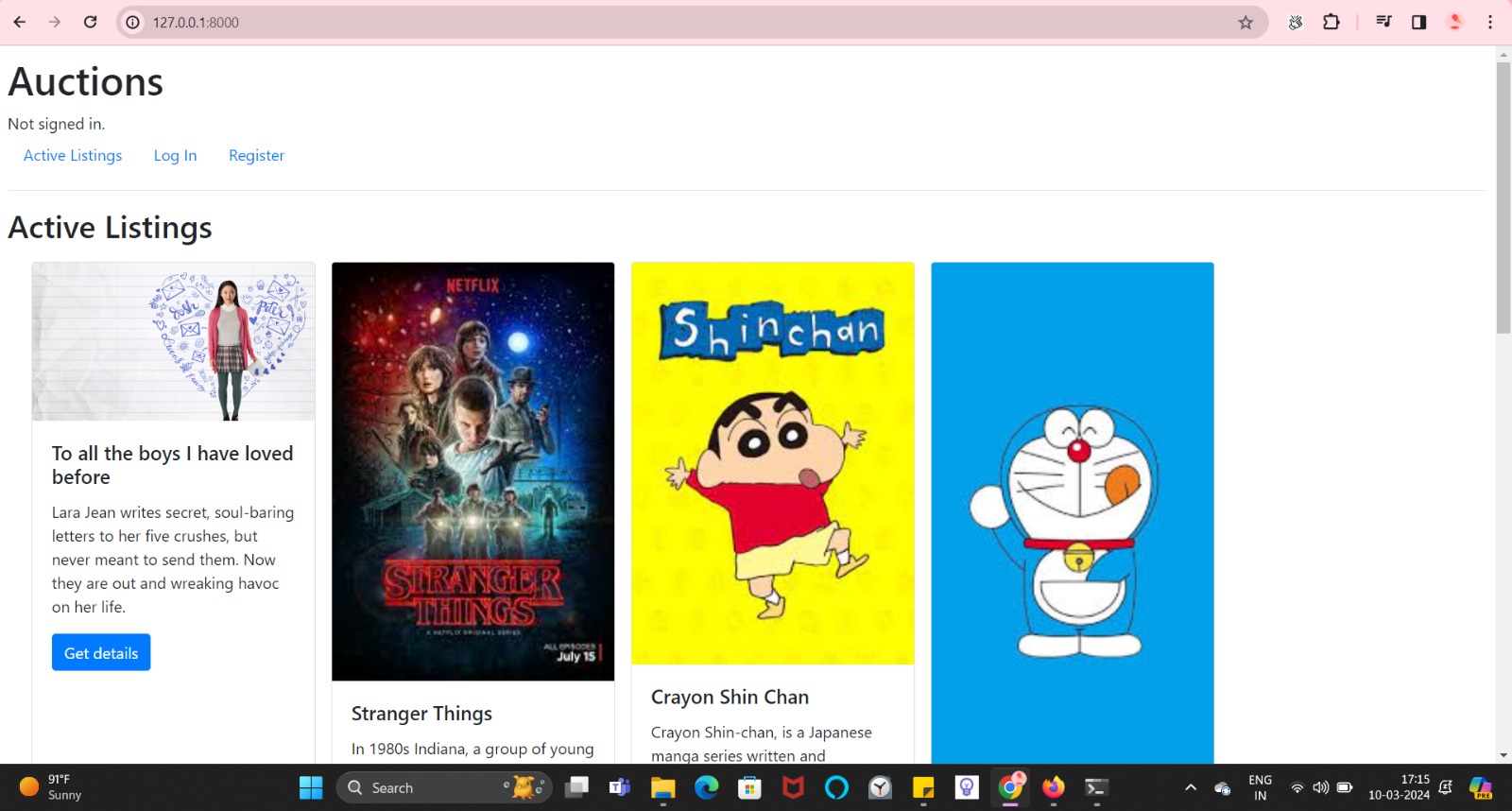Expand the hidden system tray icons chevron

1191,787
